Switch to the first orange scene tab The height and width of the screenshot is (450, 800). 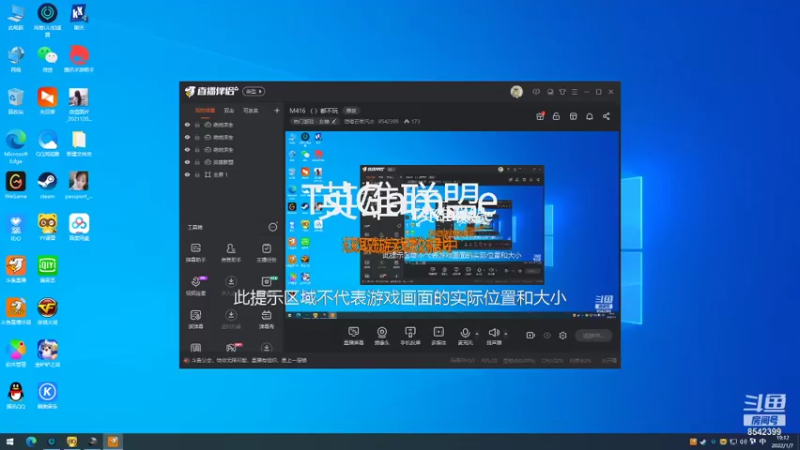point(205,111)
